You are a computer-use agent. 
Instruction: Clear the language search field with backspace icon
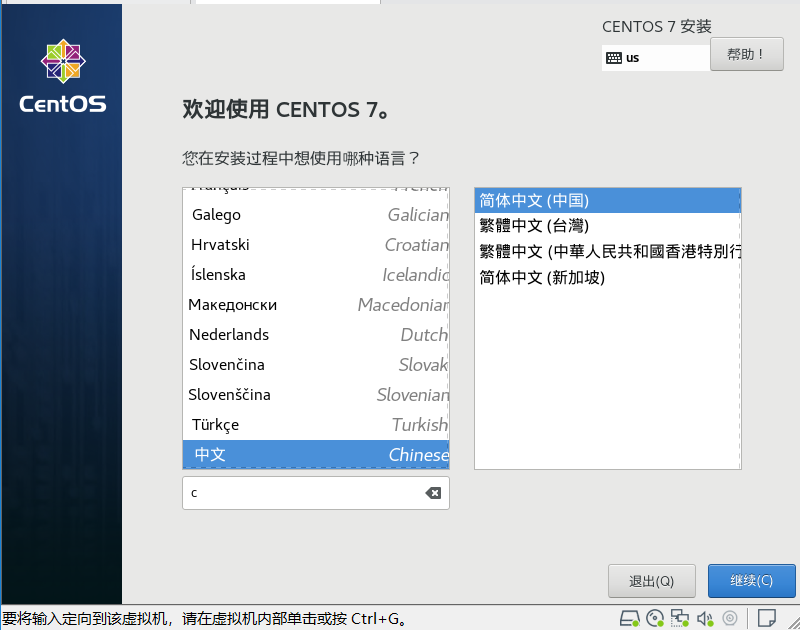[x=433, y=493]
